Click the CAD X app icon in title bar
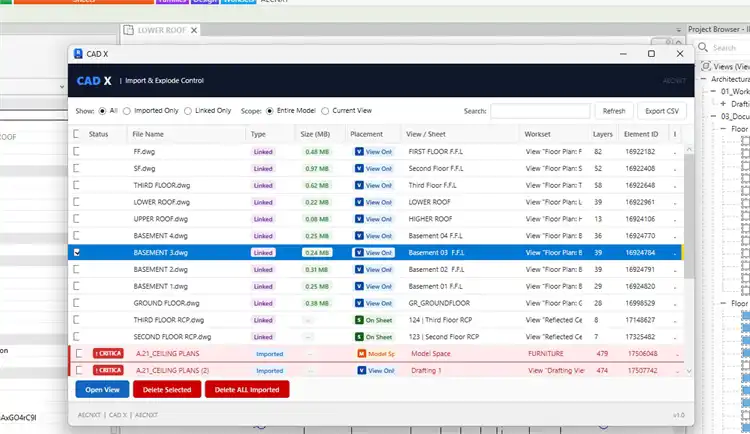750x434 pixels. click(x=78, y=54)
